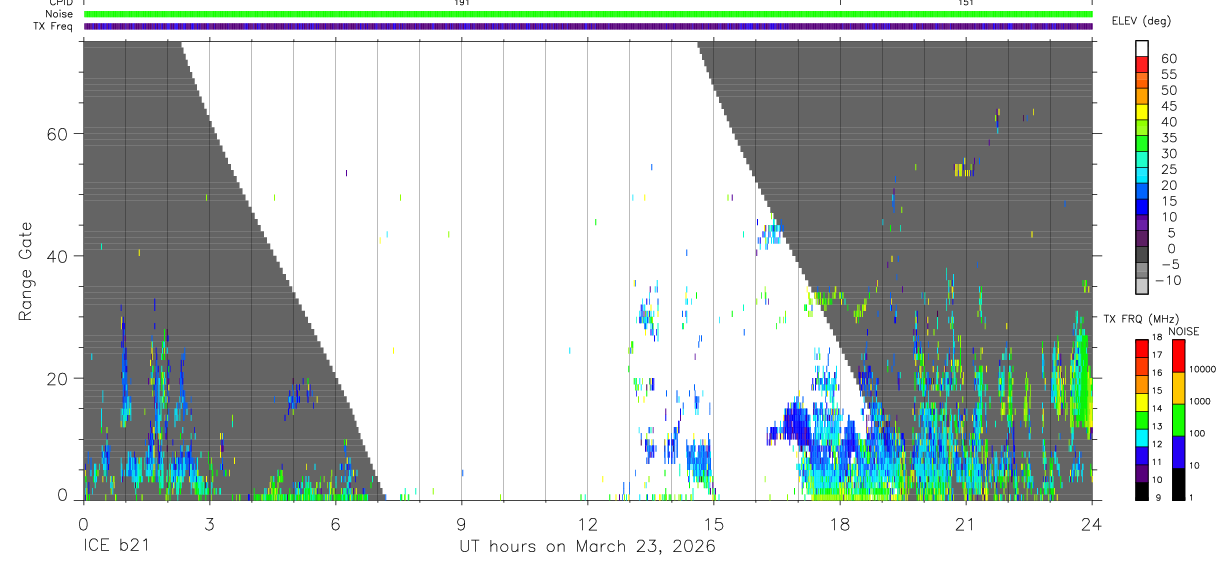Click the 'UT hours on March 23, 2026' axis title
The image size is (1228, 567).
click(x=588, y=546)
